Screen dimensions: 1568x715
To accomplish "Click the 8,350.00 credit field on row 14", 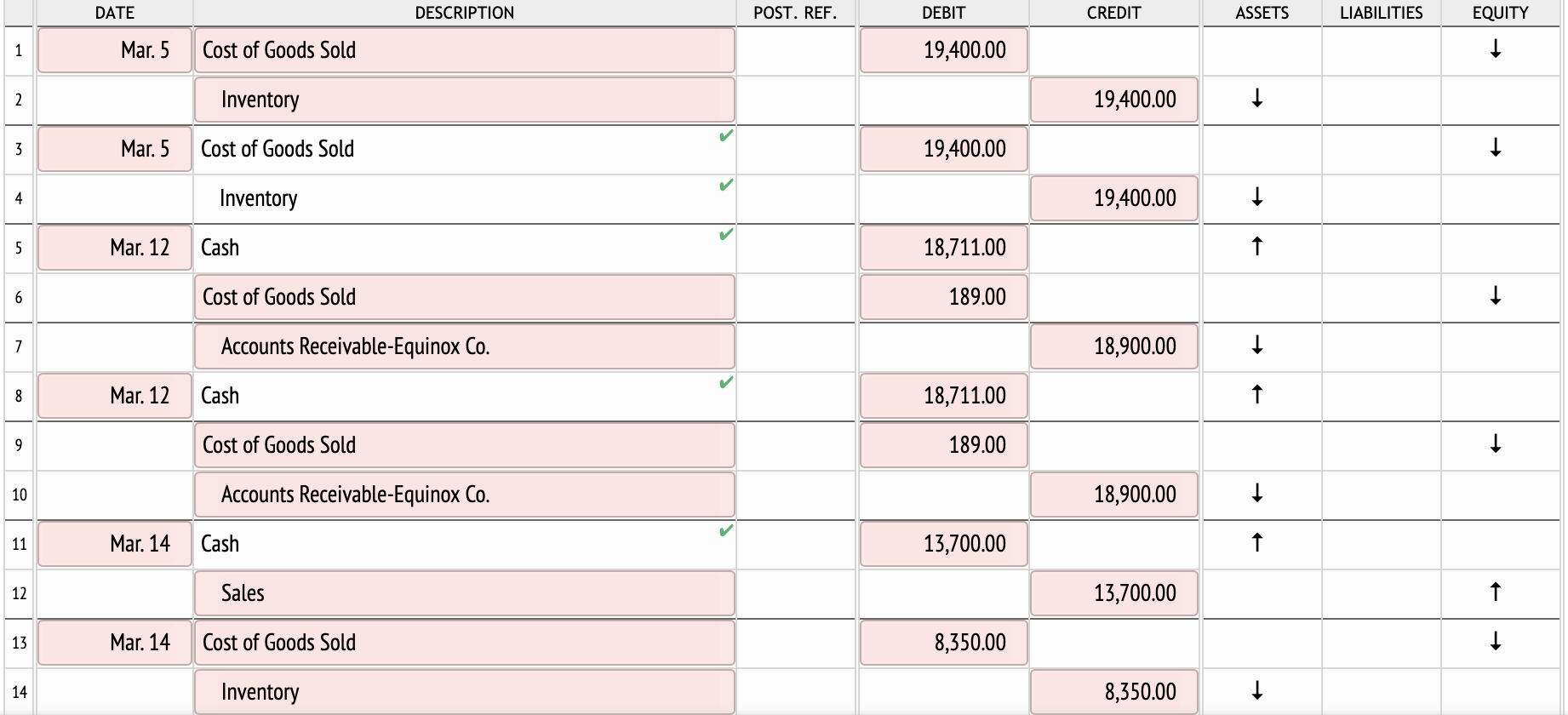I will (1113, 692).
